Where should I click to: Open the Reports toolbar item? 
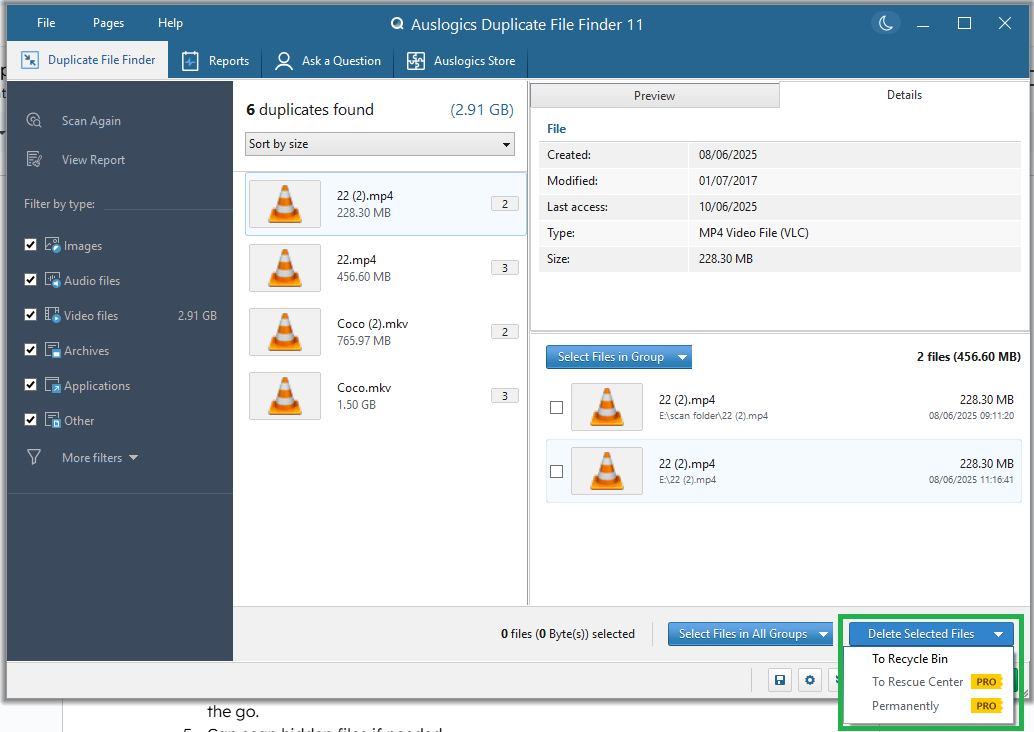(216, 61)
